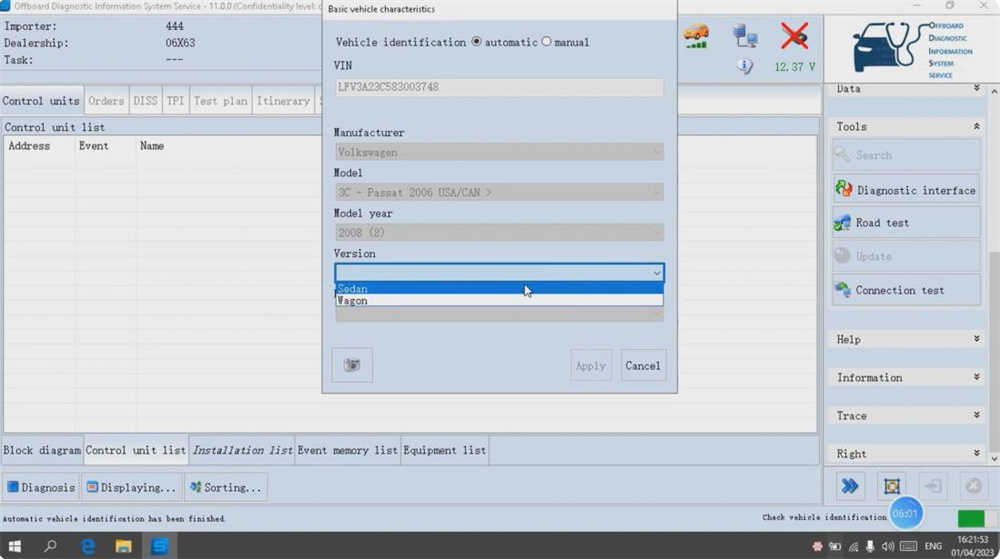Screen dimensions: 1000x559
Task: Click the 12.37 V voltage reading
Action: (795, 66)
